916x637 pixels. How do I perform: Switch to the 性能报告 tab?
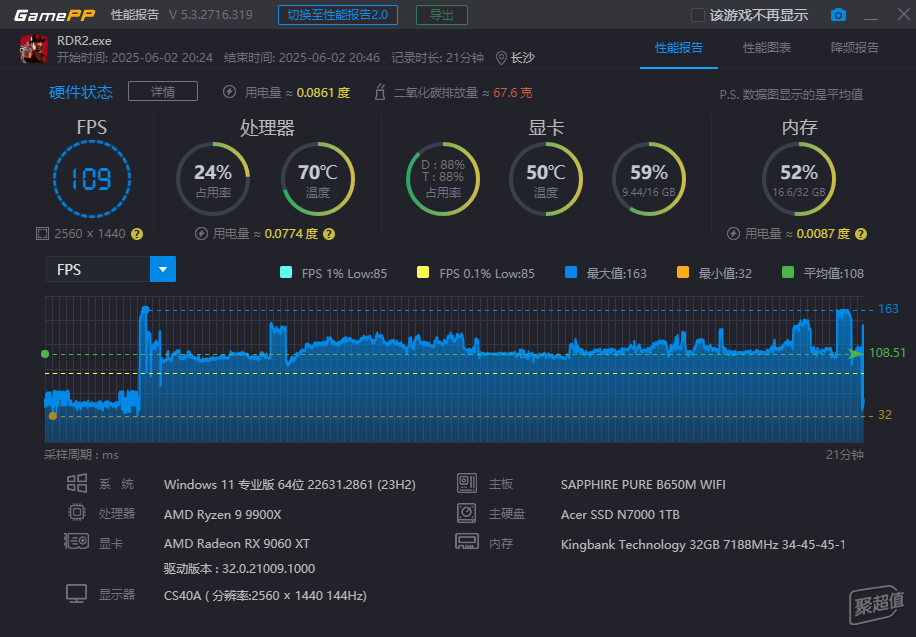click(679, 48)
